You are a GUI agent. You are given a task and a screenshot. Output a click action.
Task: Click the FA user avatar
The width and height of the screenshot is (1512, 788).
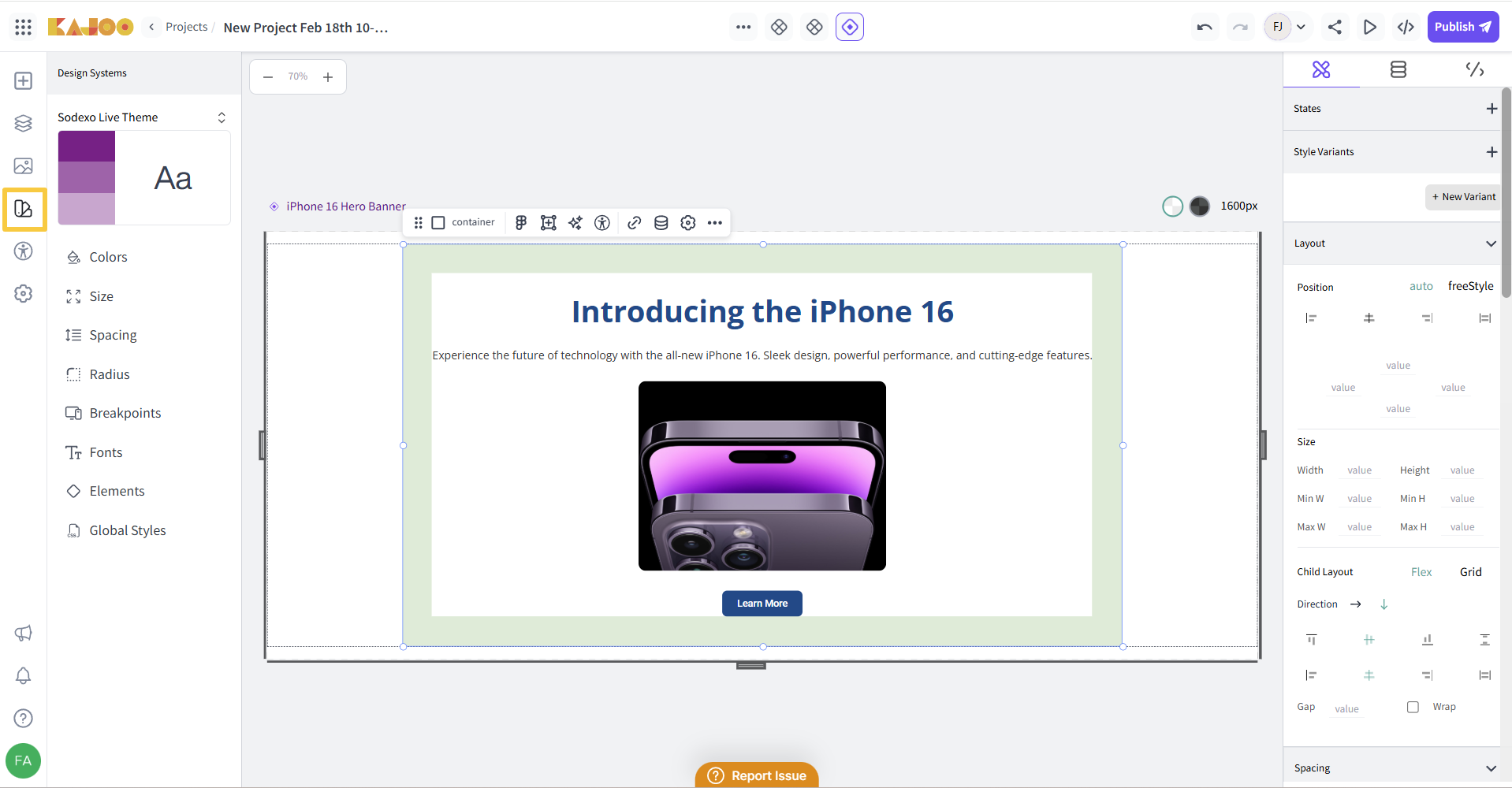click(23, 760)
